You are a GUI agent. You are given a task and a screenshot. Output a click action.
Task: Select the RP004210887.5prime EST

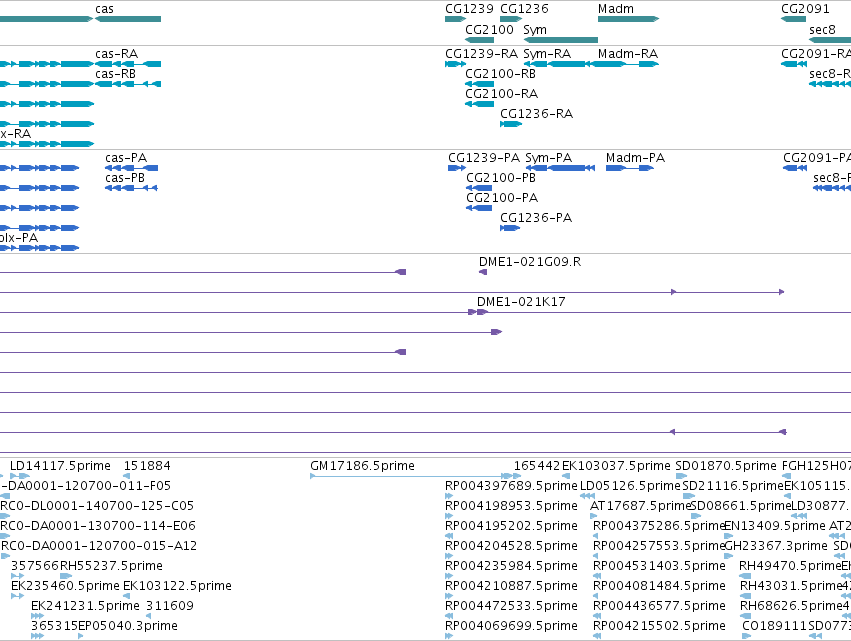point(449,596)
